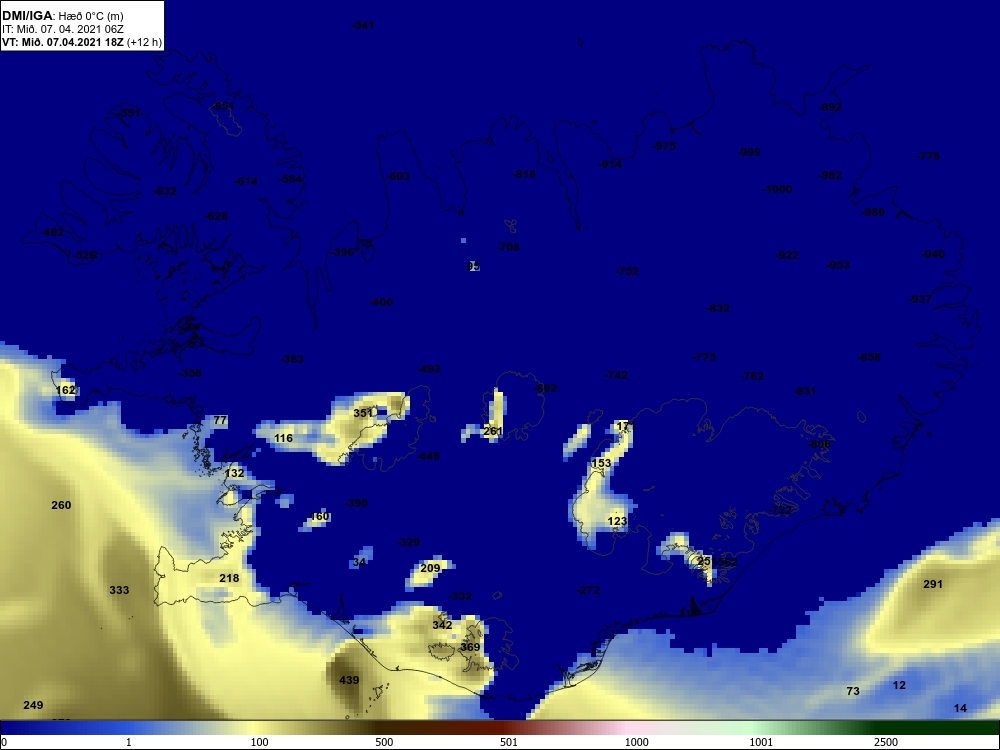Click the map value '-940'

pyautogui.click(x=933, y=254)
